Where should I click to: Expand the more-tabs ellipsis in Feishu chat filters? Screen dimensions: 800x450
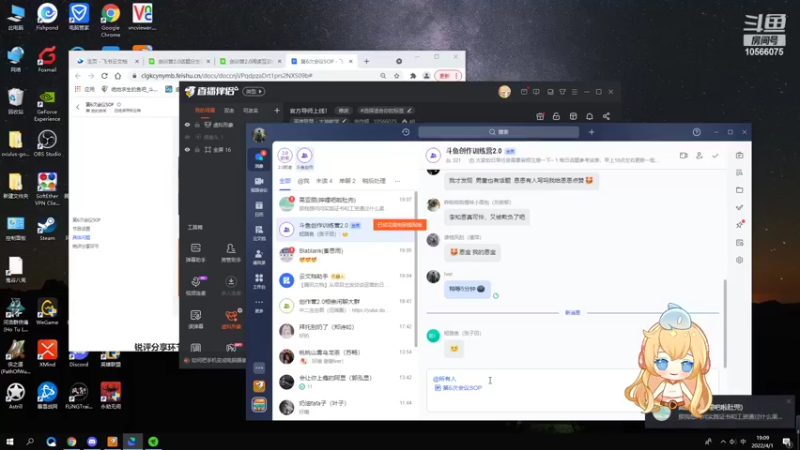tap(397, 181)
